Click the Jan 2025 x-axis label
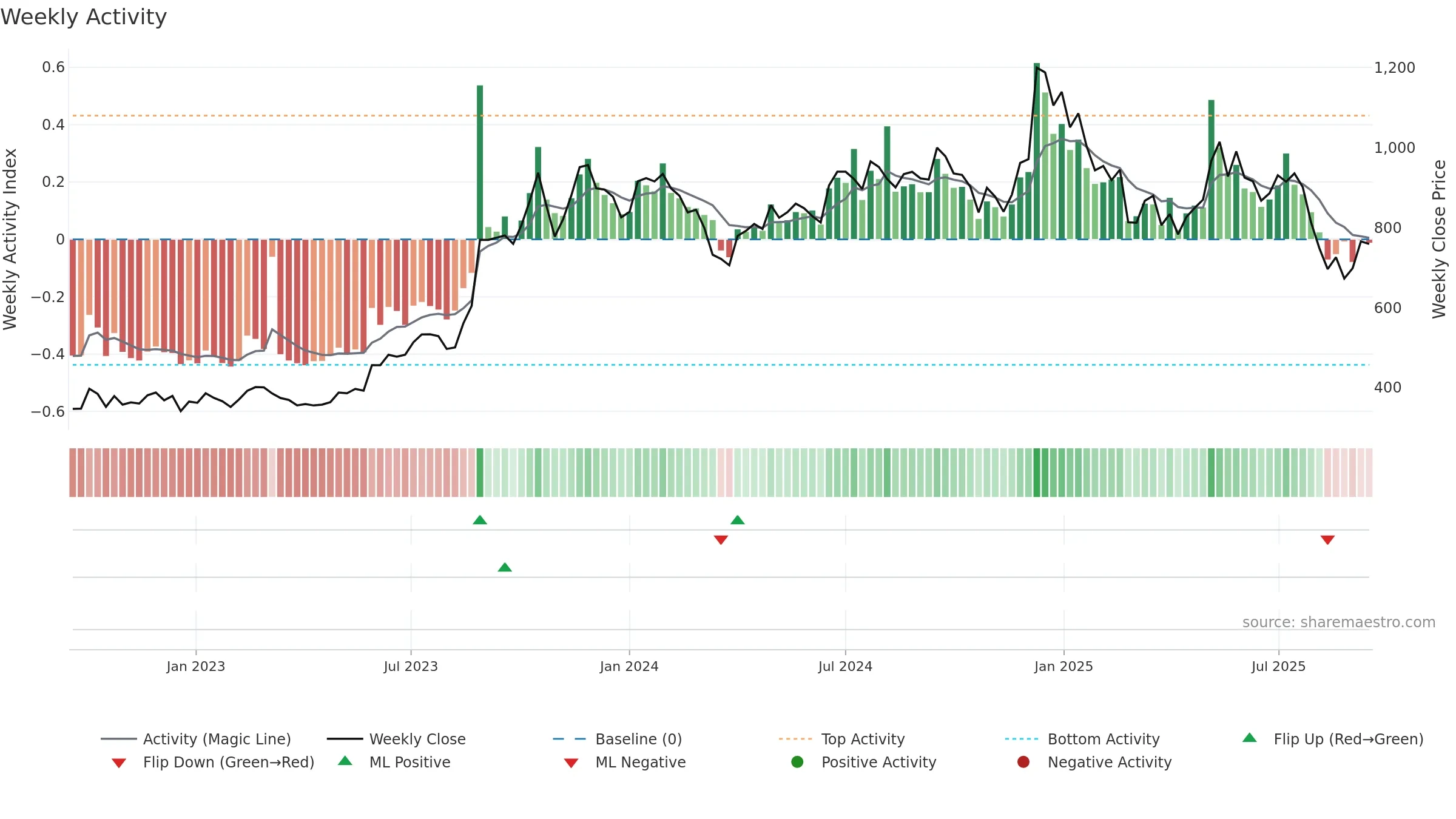This screenshot has height=819, width=1456. pyautogui.click(x=1063, y=667)
